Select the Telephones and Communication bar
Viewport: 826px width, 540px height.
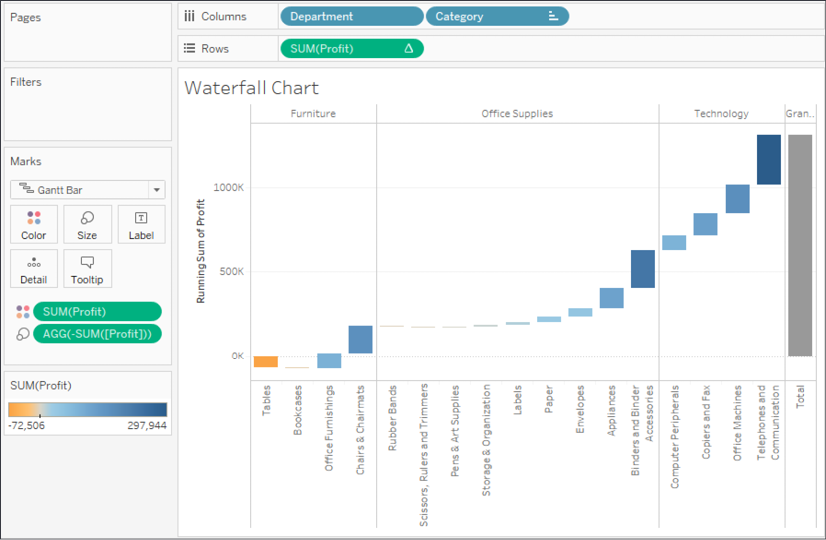[769, 160]
